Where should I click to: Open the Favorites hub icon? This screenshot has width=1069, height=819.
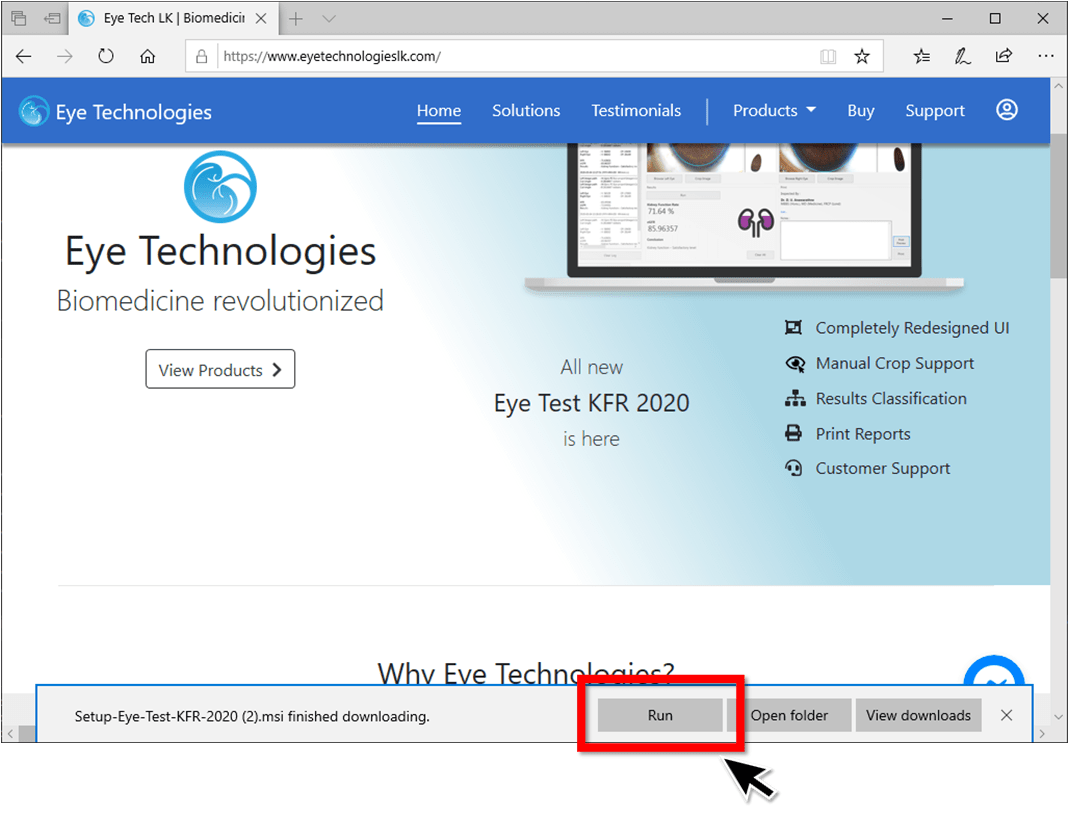922,57
